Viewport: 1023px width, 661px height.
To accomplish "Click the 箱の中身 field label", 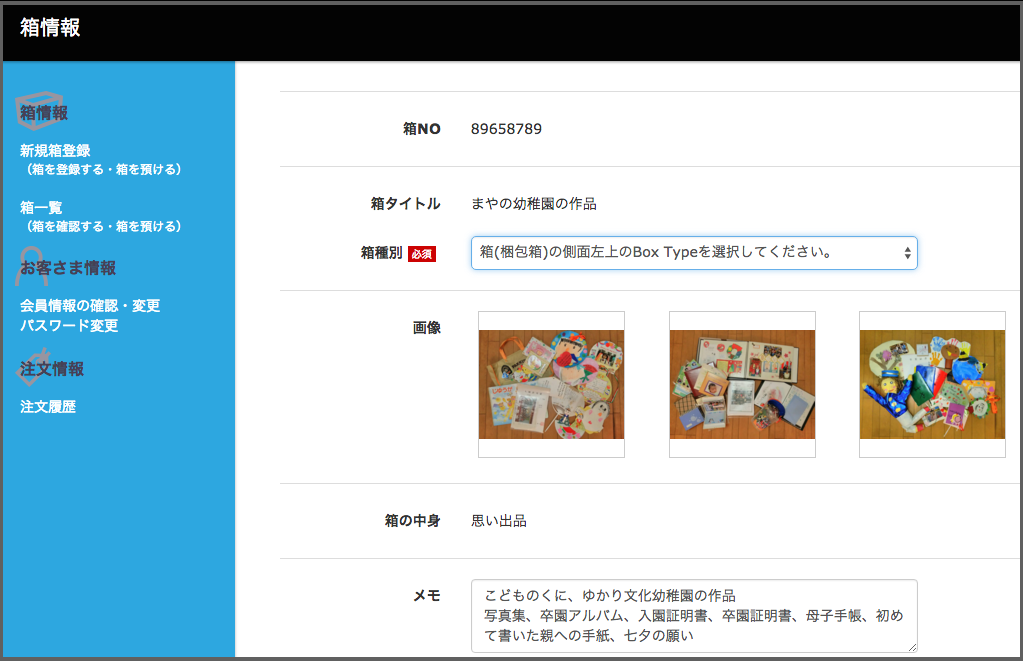I will [412, 521].
